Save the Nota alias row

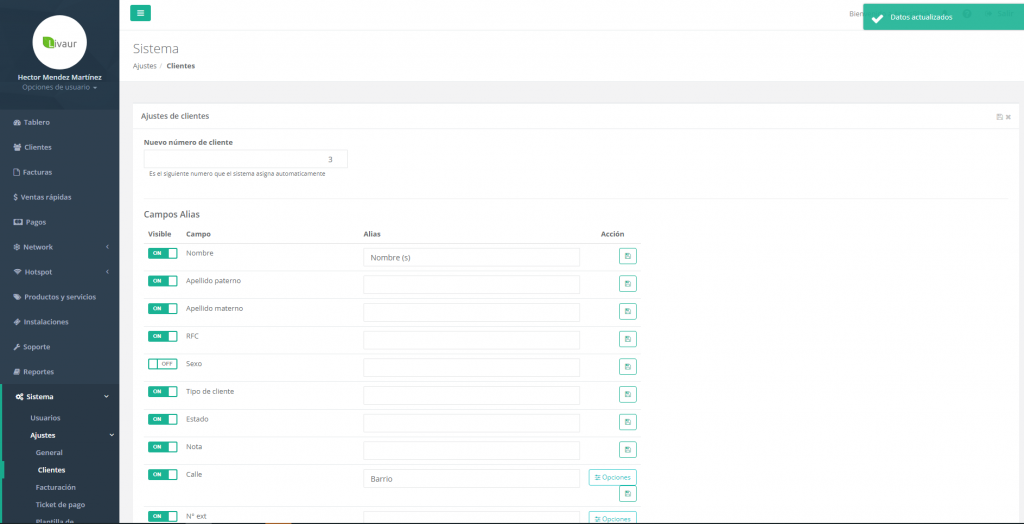point(628,450)
